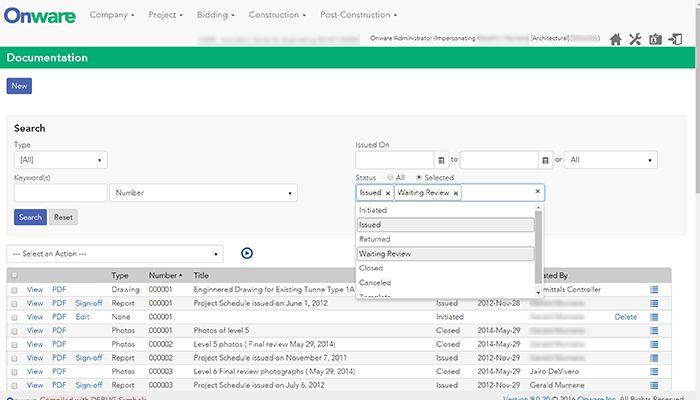Viewport: 700px width, 400px height.
Task: Open list icon for June 1, 2012 schedule row
Action: [x=654, y=304]
